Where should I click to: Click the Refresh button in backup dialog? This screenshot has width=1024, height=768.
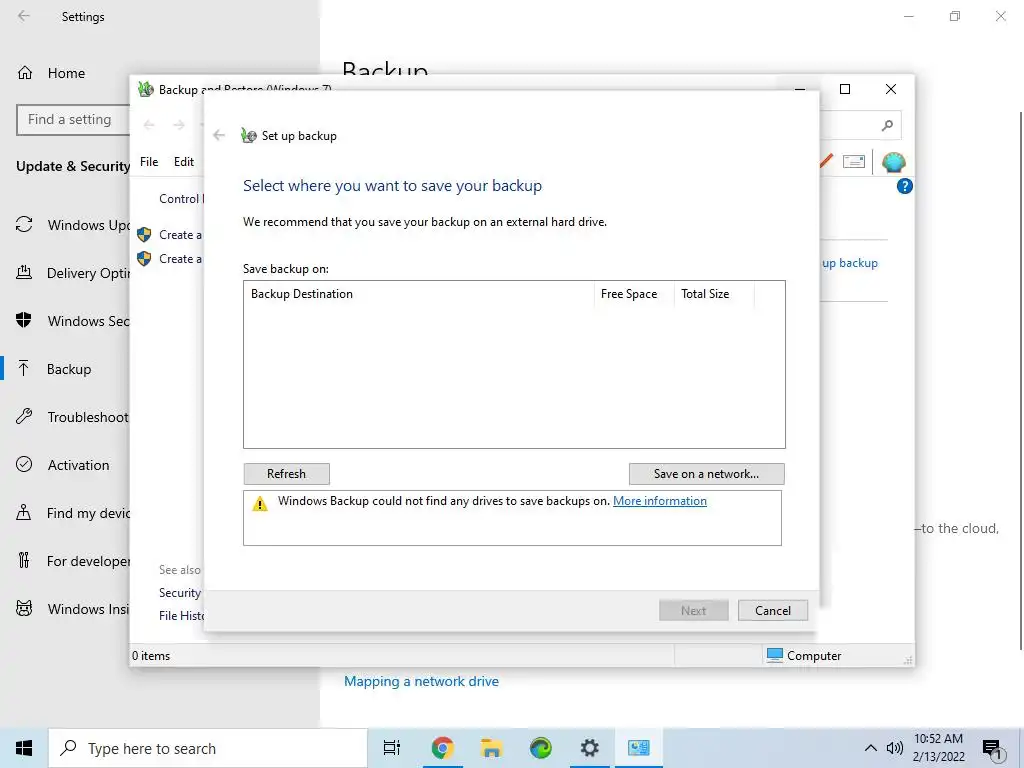(x=286, y=473)
